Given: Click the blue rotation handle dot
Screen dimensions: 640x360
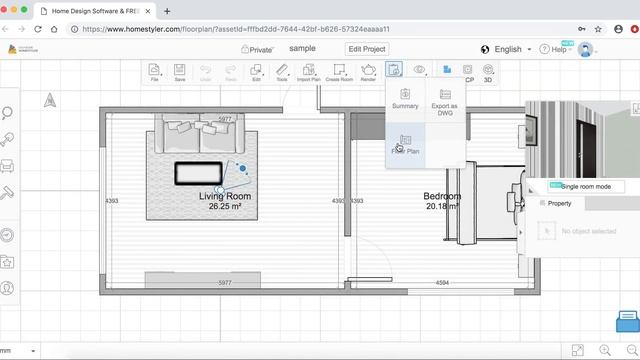Looking at the screenshot, I should click(x=243, y=168).
